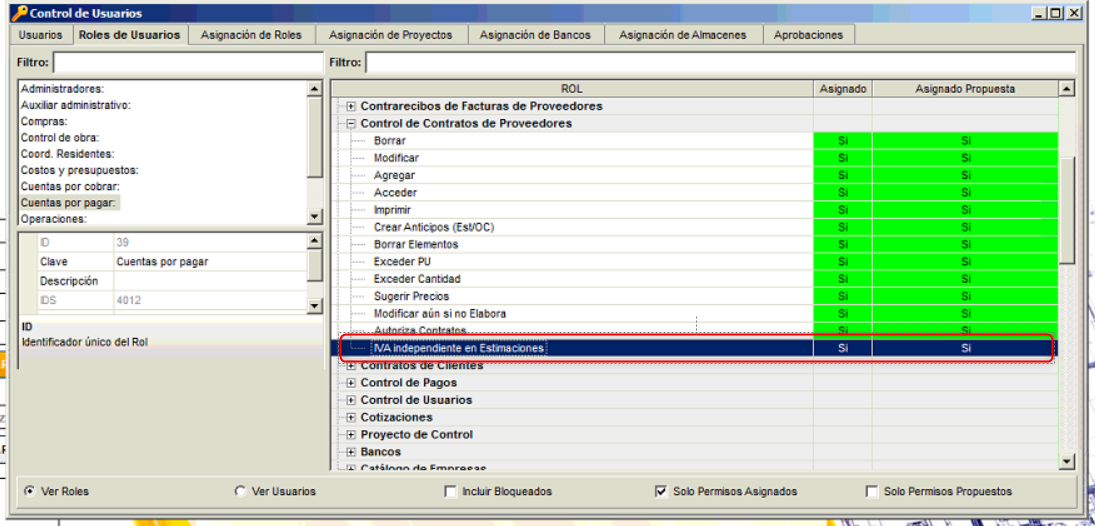Open the Asignación de Roles tab
The image size is (1095, 526).
click(x=251, y=35)
